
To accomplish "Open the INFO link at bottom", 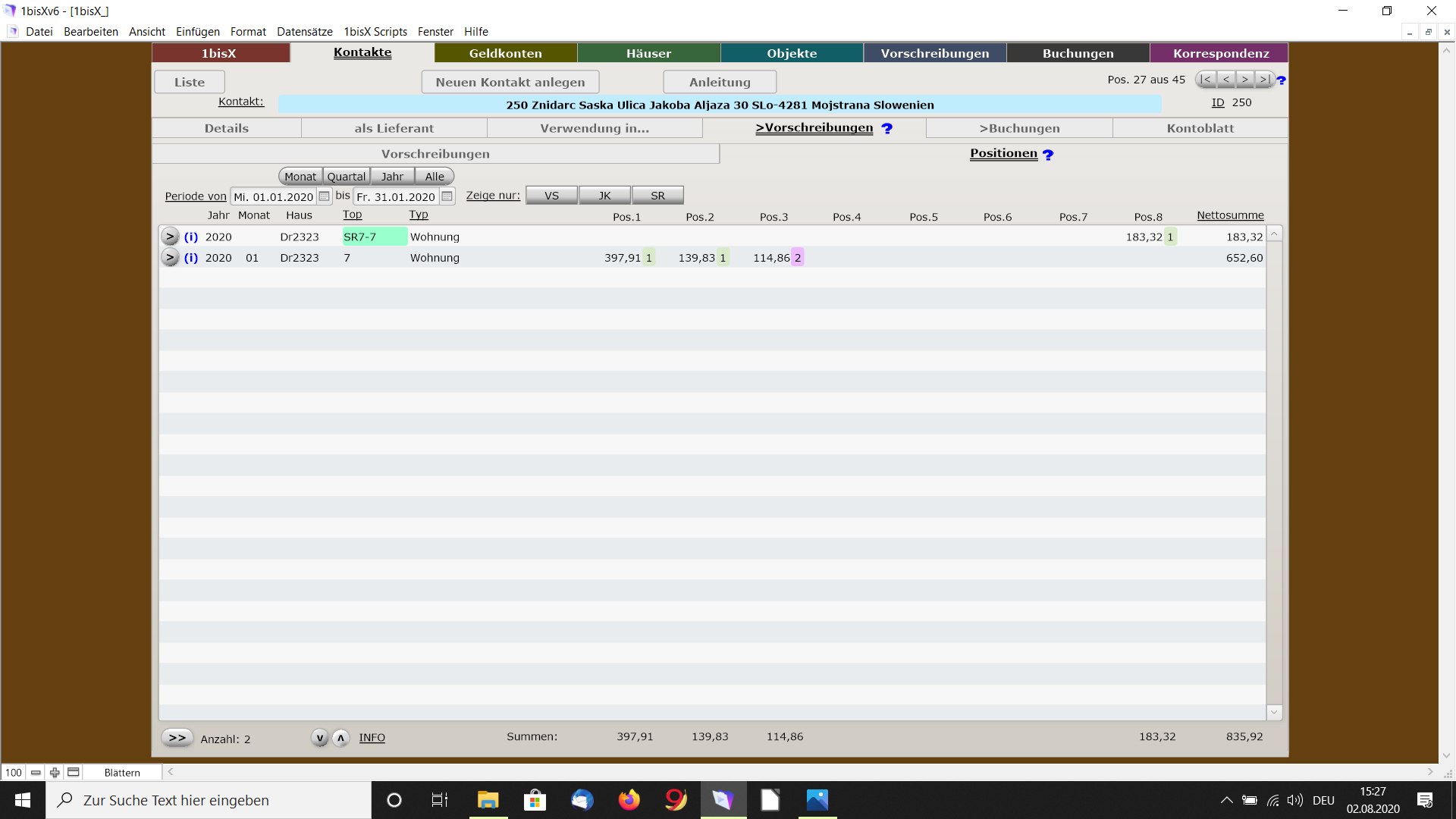I will (x=372, y=738).
